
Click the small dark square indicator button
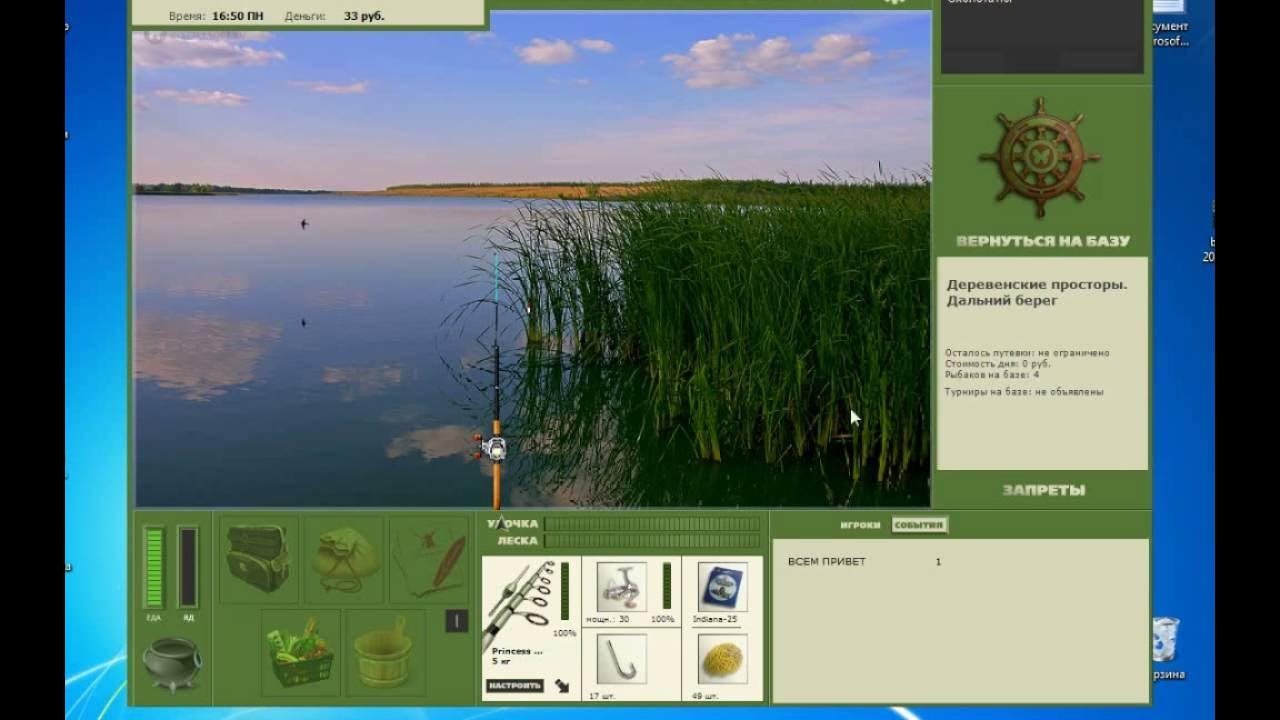[456, 621]
